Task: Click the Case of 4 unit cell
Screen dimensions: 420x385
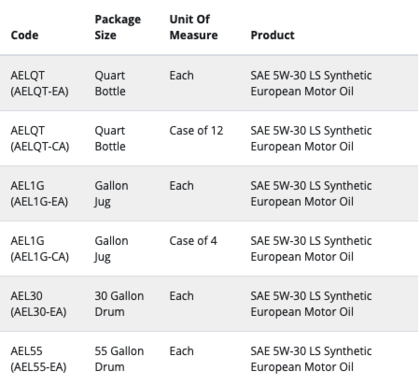Action: [x=193, y=241]
